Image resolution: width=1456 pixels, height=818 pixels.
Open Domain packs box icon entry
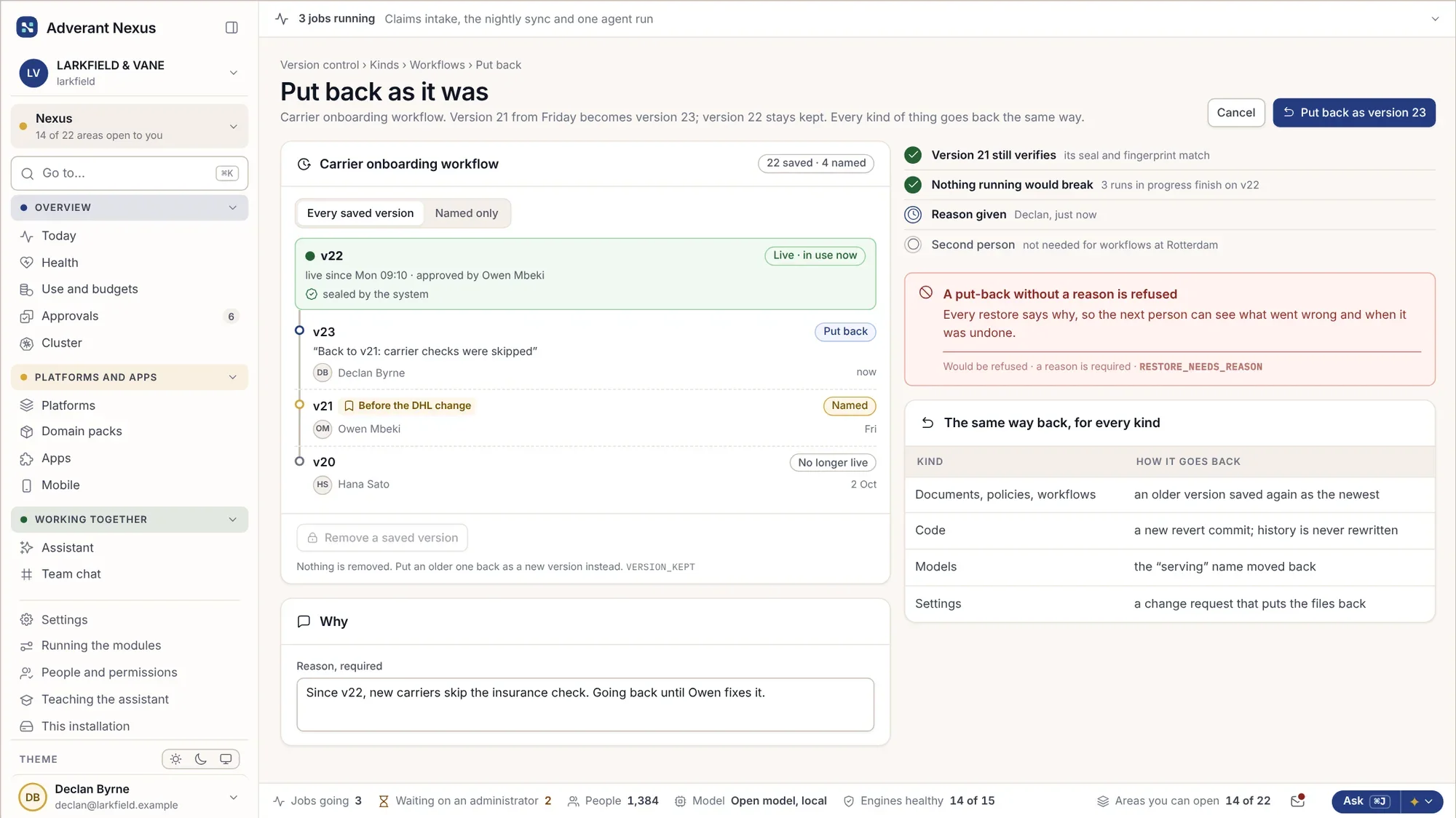[x=27, y=432]
